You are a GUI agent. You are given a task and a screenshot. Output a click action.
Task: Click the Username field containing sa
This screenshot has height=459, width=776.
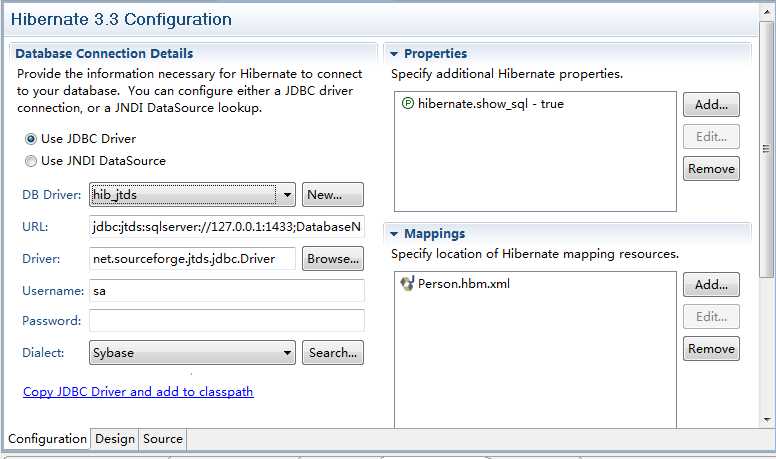point(227,291)
